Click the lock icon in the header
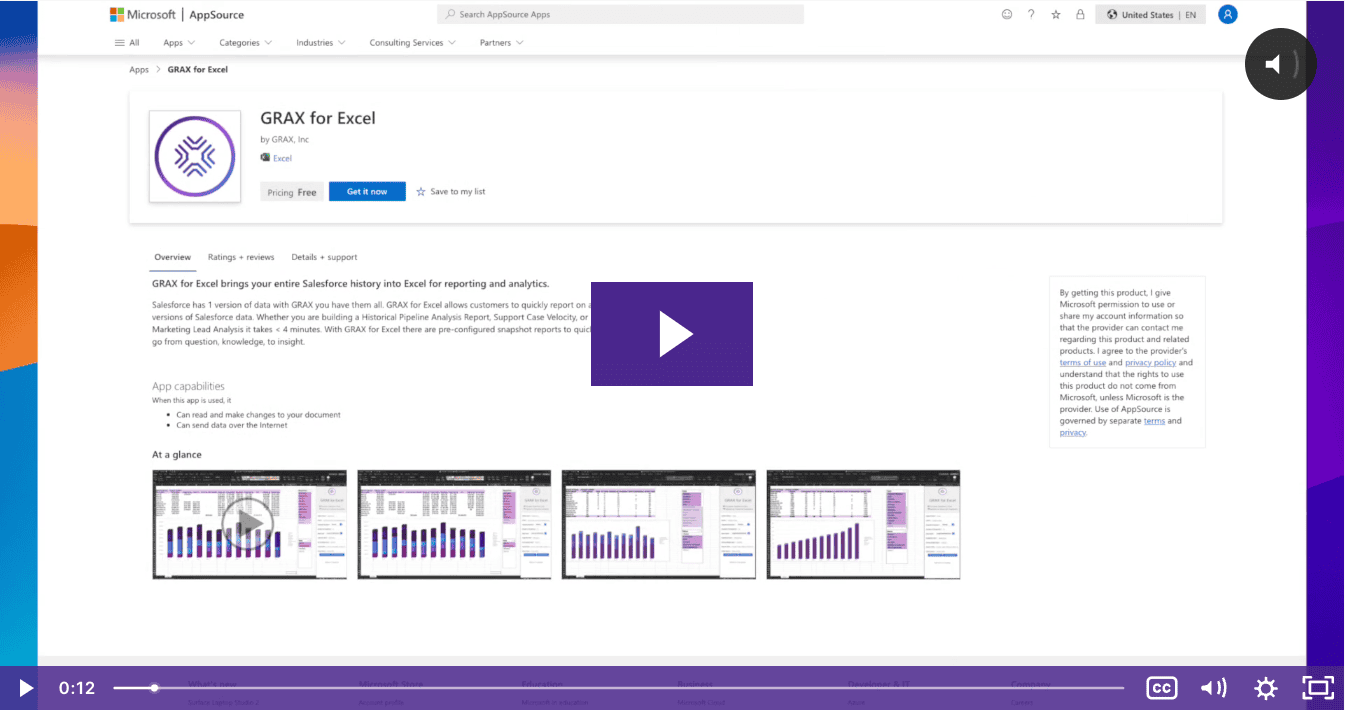The image size is (1345, 710). click(1080, 14)
